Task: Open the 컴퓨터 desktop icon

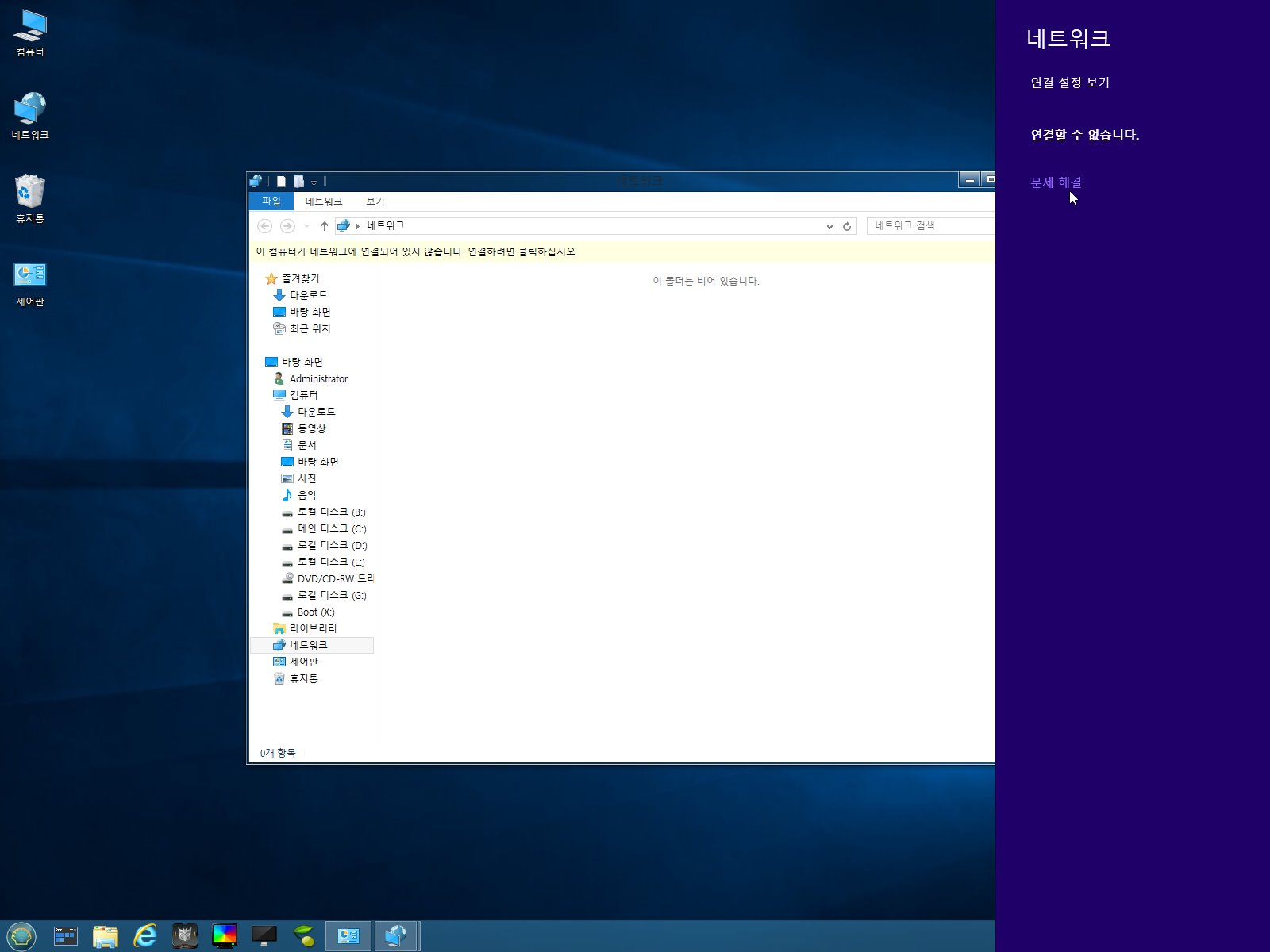Action: 30,33
